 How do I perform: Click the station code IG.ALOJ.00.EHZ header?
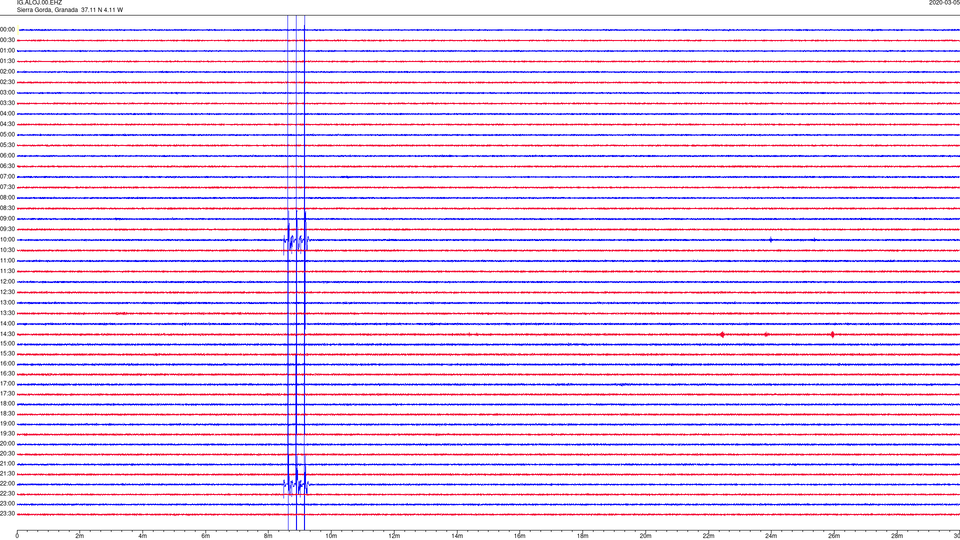tap(39, 3)
